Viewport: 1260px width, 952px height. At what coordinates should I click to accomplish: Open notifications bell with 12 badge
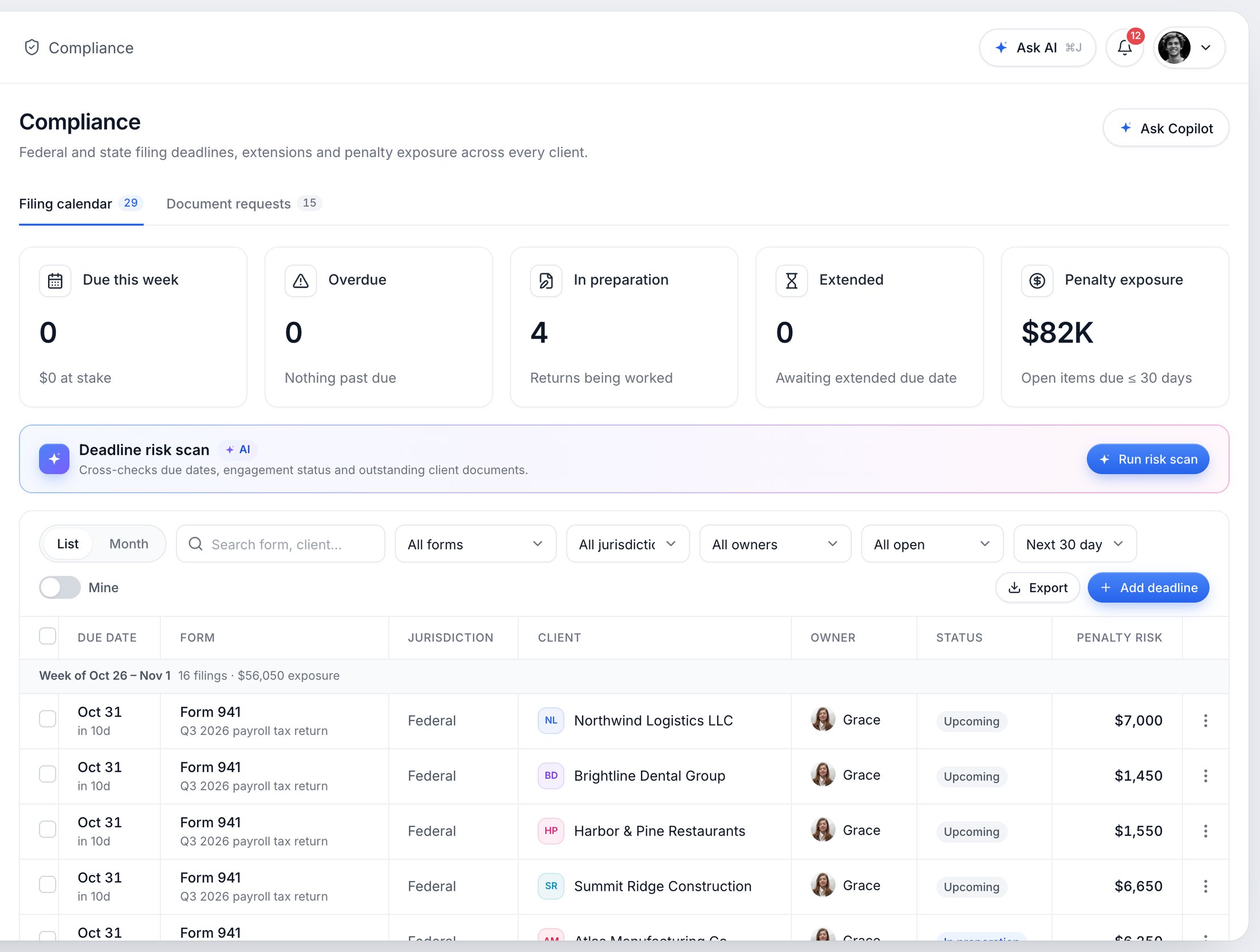pos(1125,48)
